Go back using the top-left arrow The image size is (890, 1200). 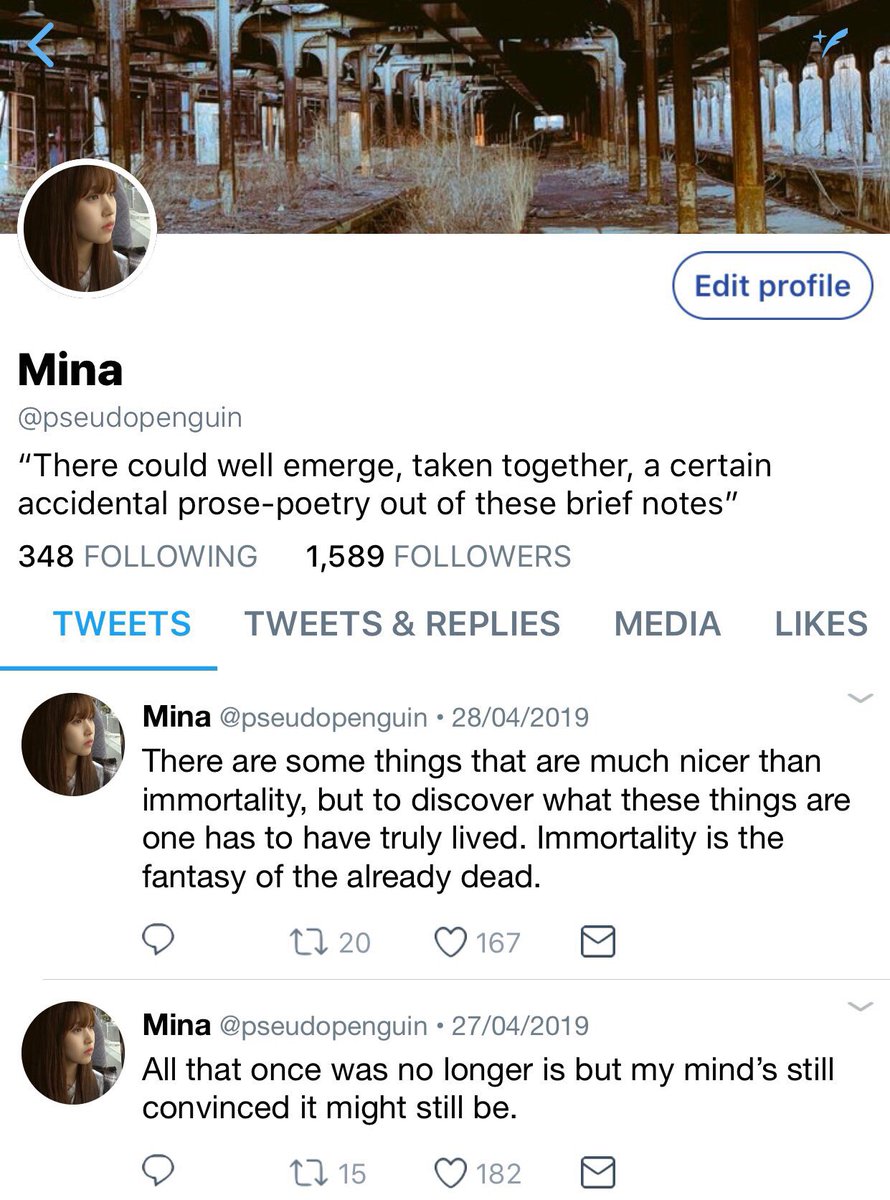tap(41, 46)
